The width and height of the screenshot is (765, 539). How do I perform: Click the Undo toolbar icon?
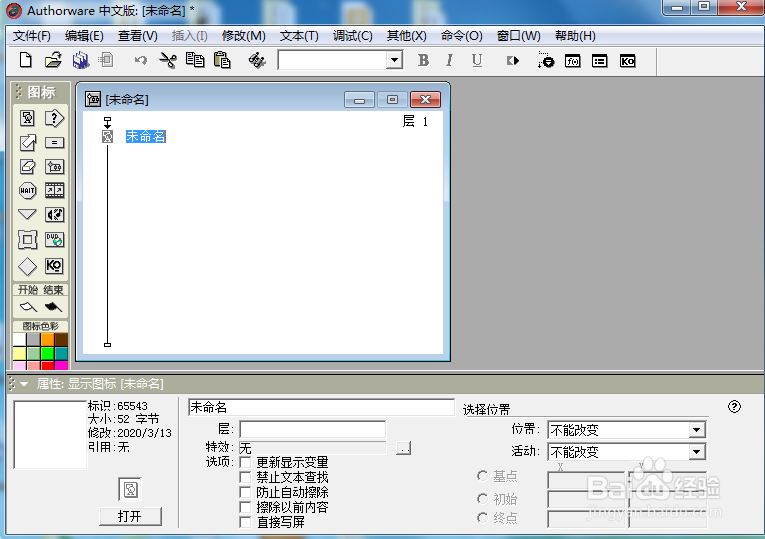tap(141, 60)
